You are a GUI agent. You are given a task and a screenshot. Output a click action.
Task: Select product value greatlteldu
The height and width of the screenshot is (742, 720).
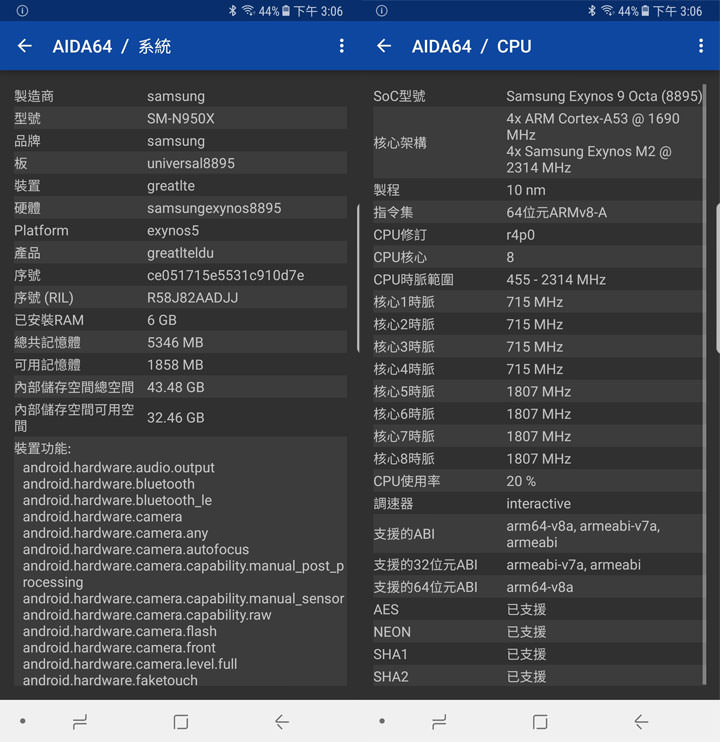(x=180, y=253)
